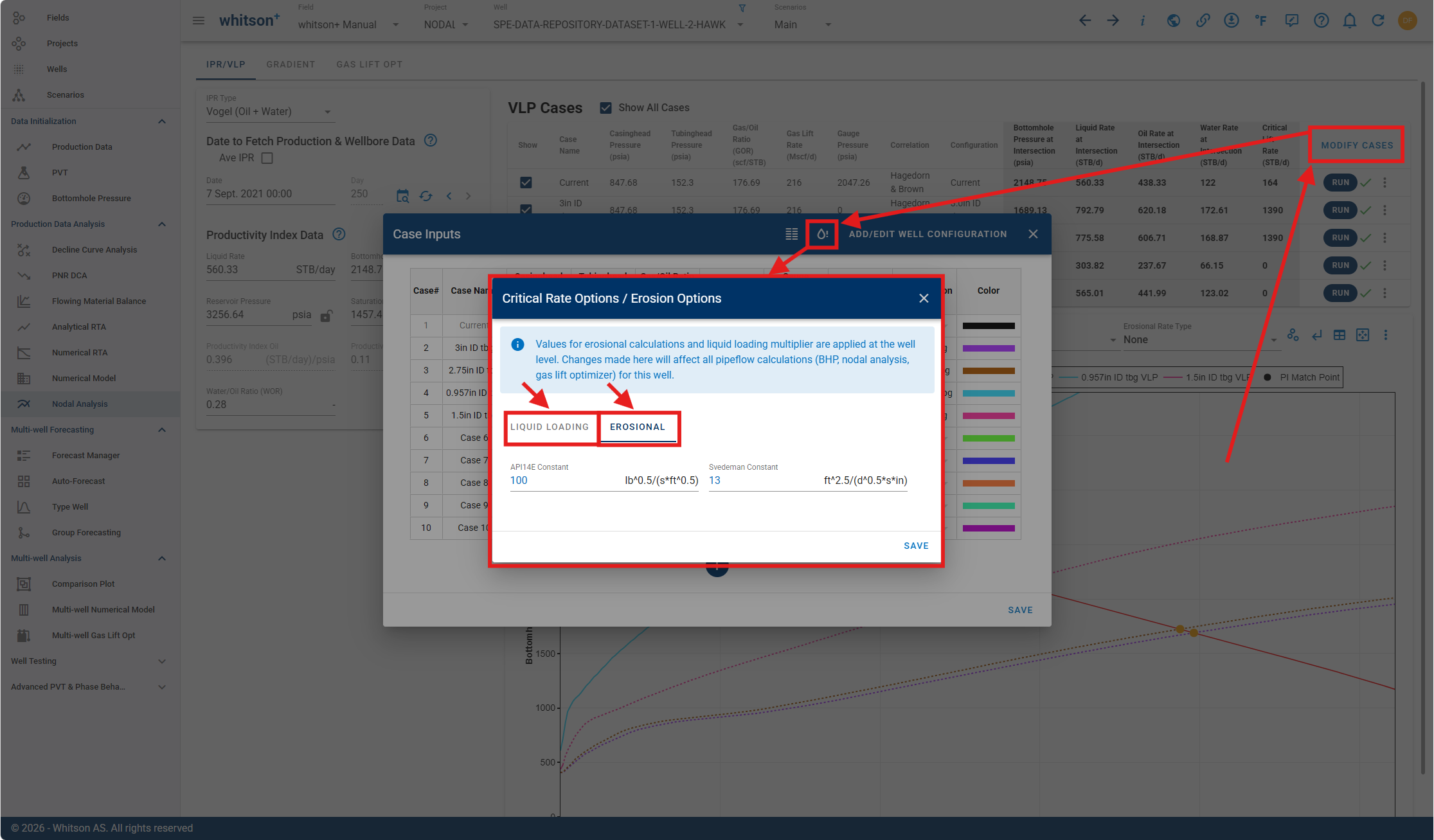This screenshot has height=840, width=1434.
Task: Open the plot's three-dot options menu
Action: 1386,335
